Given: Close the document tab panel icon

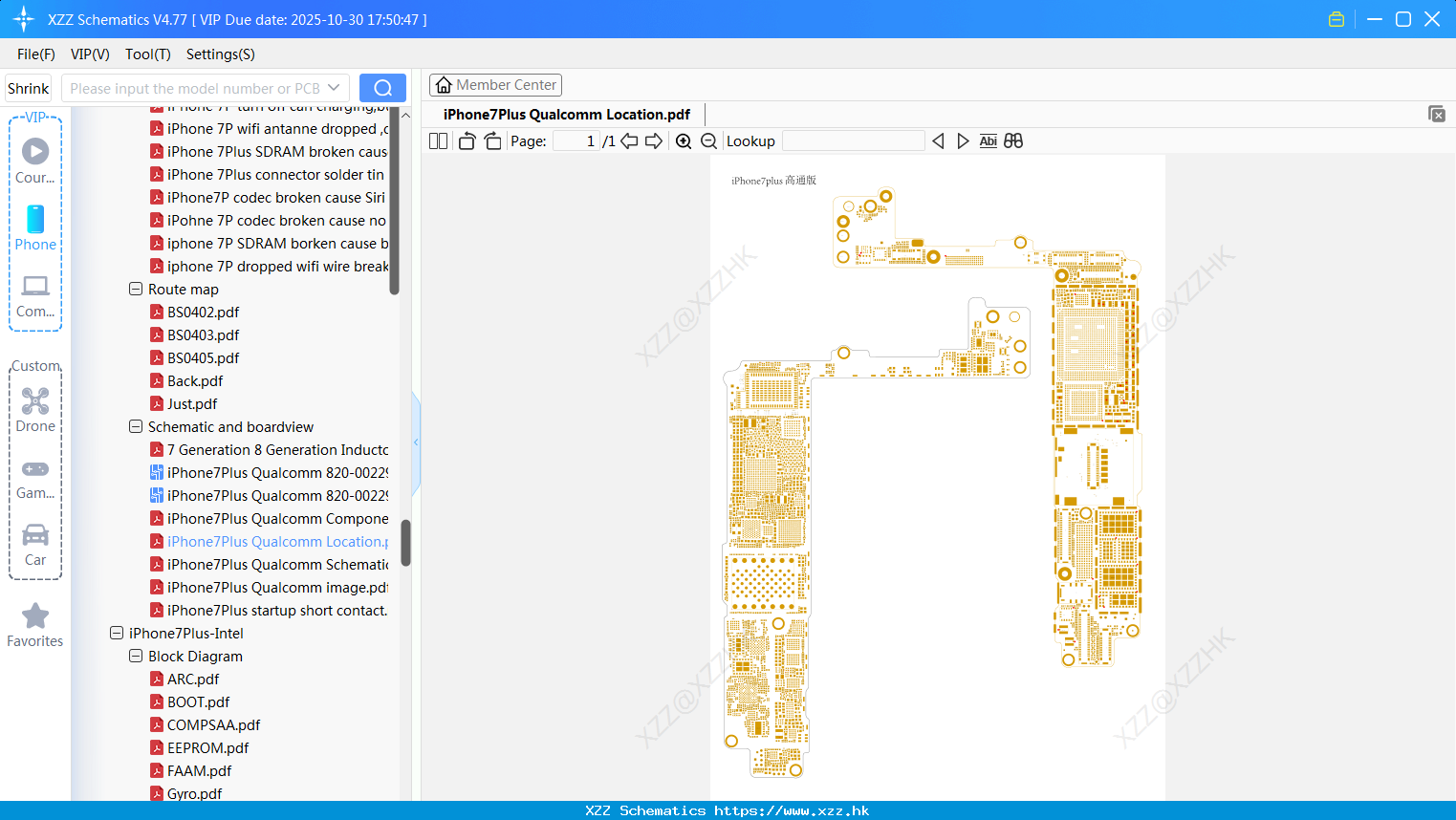Looking at the screenshot, I should (1437, 114).
